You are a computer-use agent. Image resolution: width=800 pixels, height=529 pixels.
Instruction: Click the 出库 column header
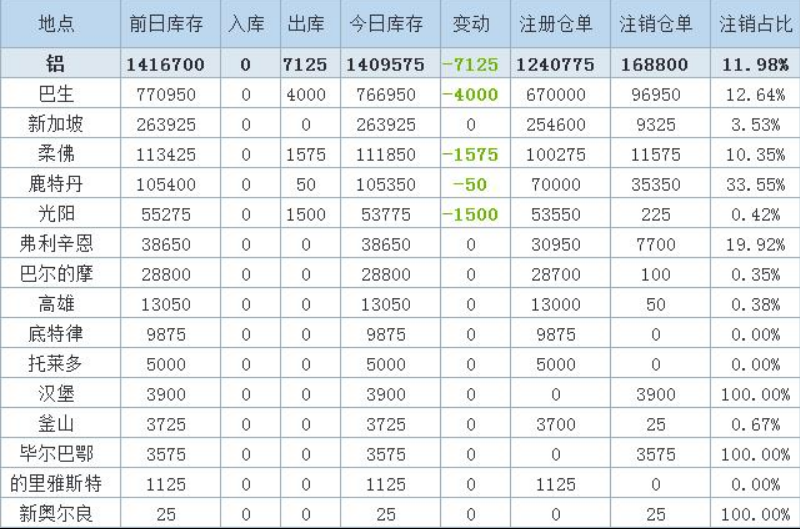coord(305,24)
